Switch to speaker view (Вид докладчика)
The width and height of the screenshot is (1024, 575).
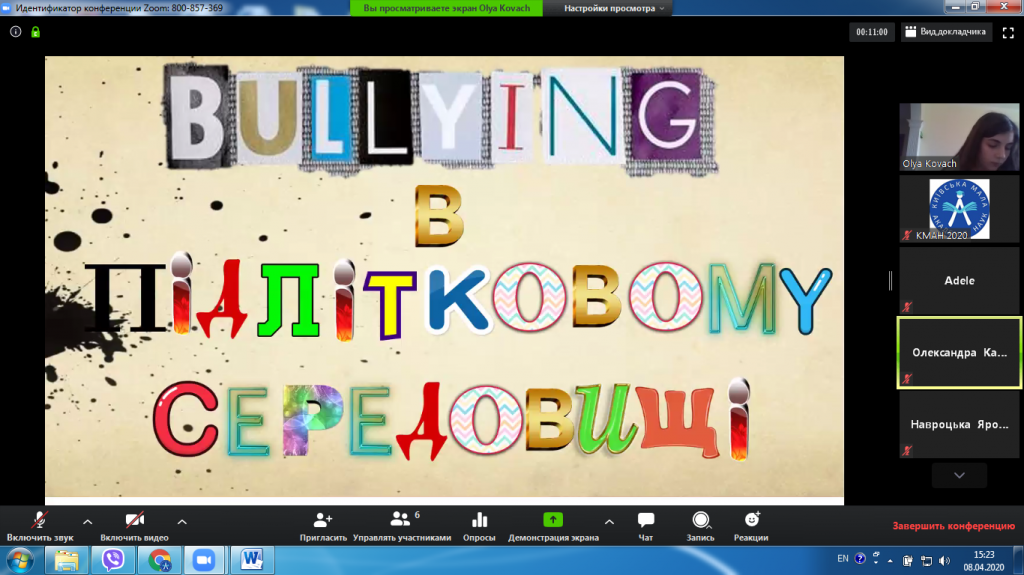click(945, 31)
